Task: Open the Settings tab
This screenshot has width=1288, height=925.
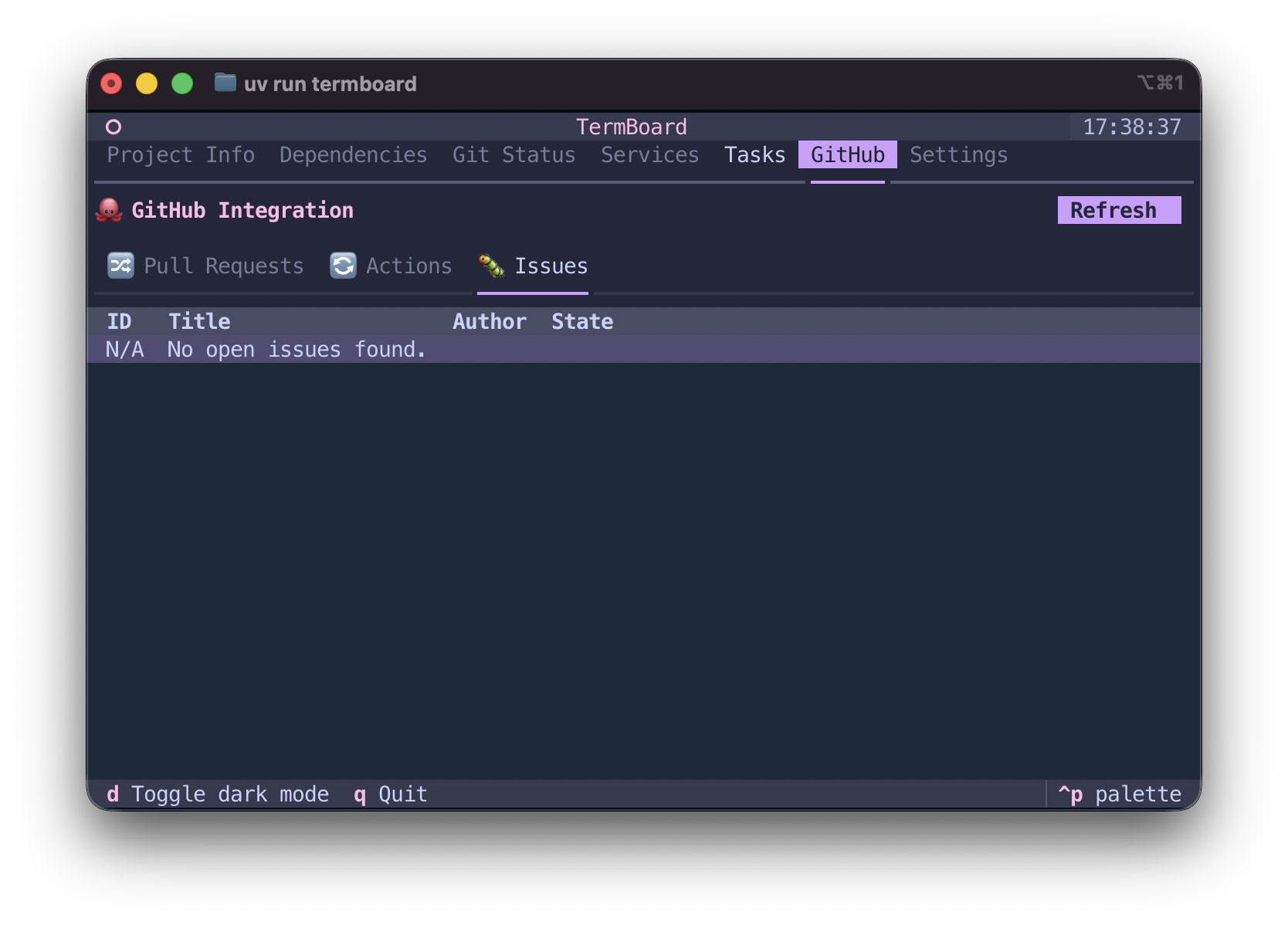Action: coord(959,154)
